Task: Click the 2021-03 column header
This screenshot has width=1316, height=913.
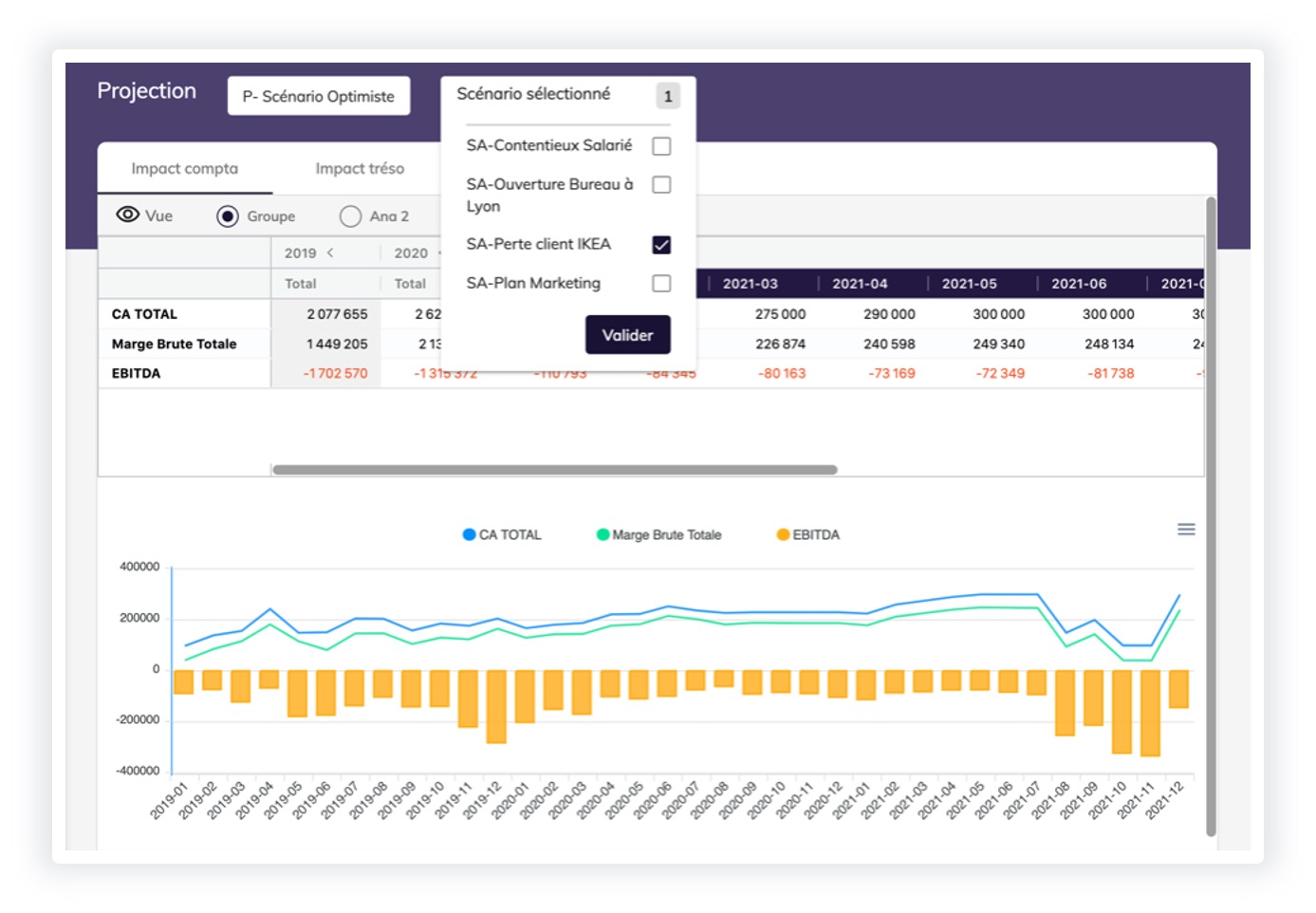Action: pos(751,284)
